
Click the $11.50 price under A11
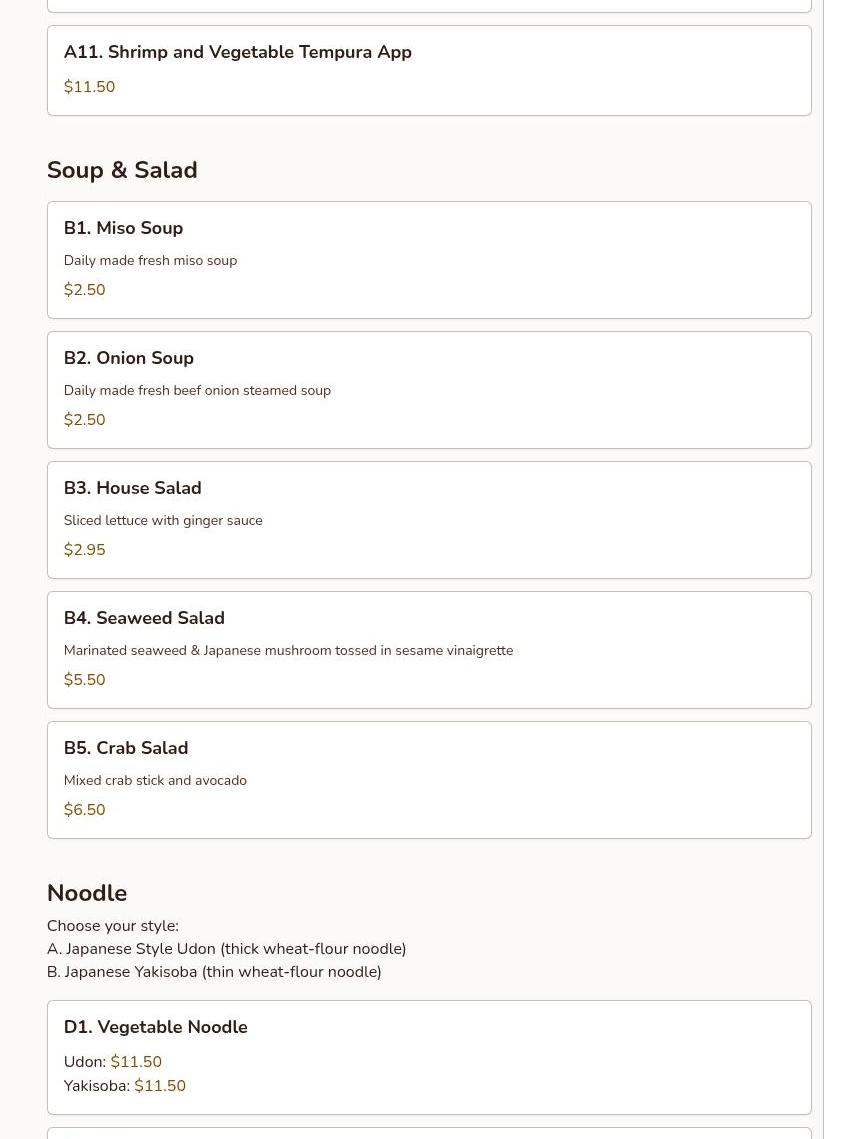click(x=89, y=87)
